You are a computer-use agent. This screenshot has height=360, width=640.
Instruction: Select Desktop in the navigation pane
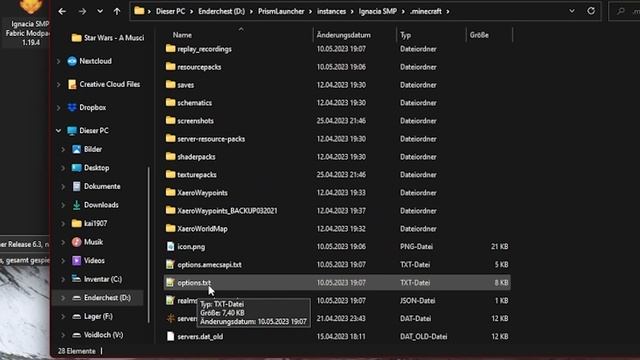[x=90, y=168]
